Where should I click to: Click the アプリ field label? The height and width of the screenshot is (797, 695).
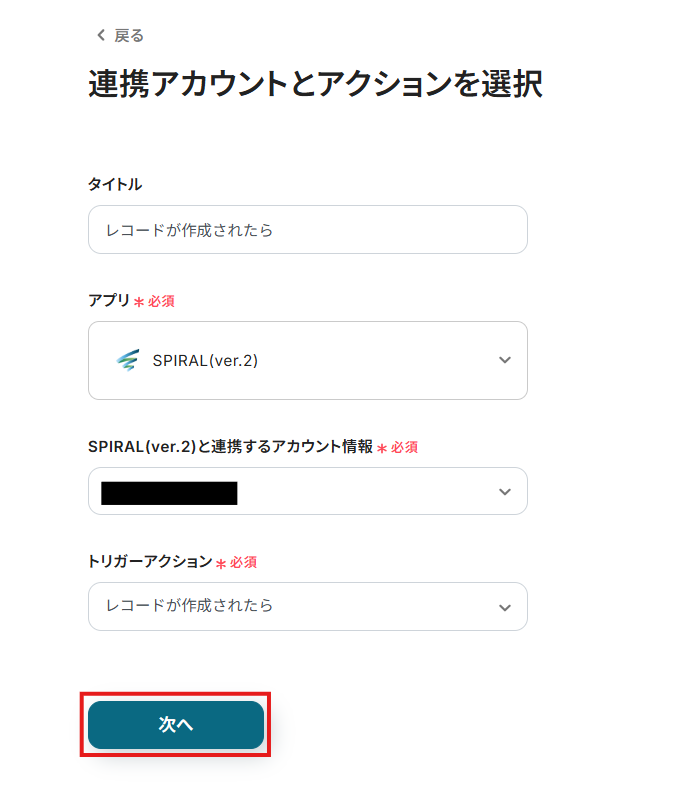coord(109,300)
